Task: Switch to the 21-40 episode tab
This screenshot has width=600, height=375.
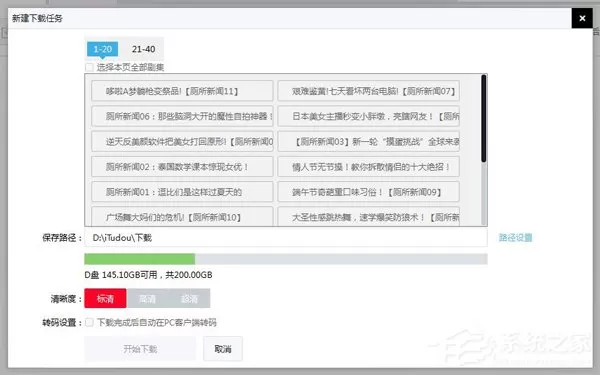Action: tap(143, 49)
